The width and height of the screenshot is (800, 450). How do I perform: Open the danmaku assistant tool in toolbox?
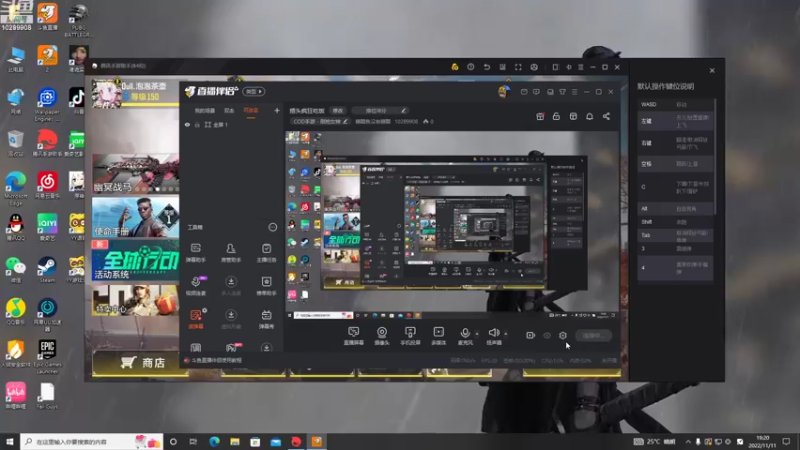(195, 253)
